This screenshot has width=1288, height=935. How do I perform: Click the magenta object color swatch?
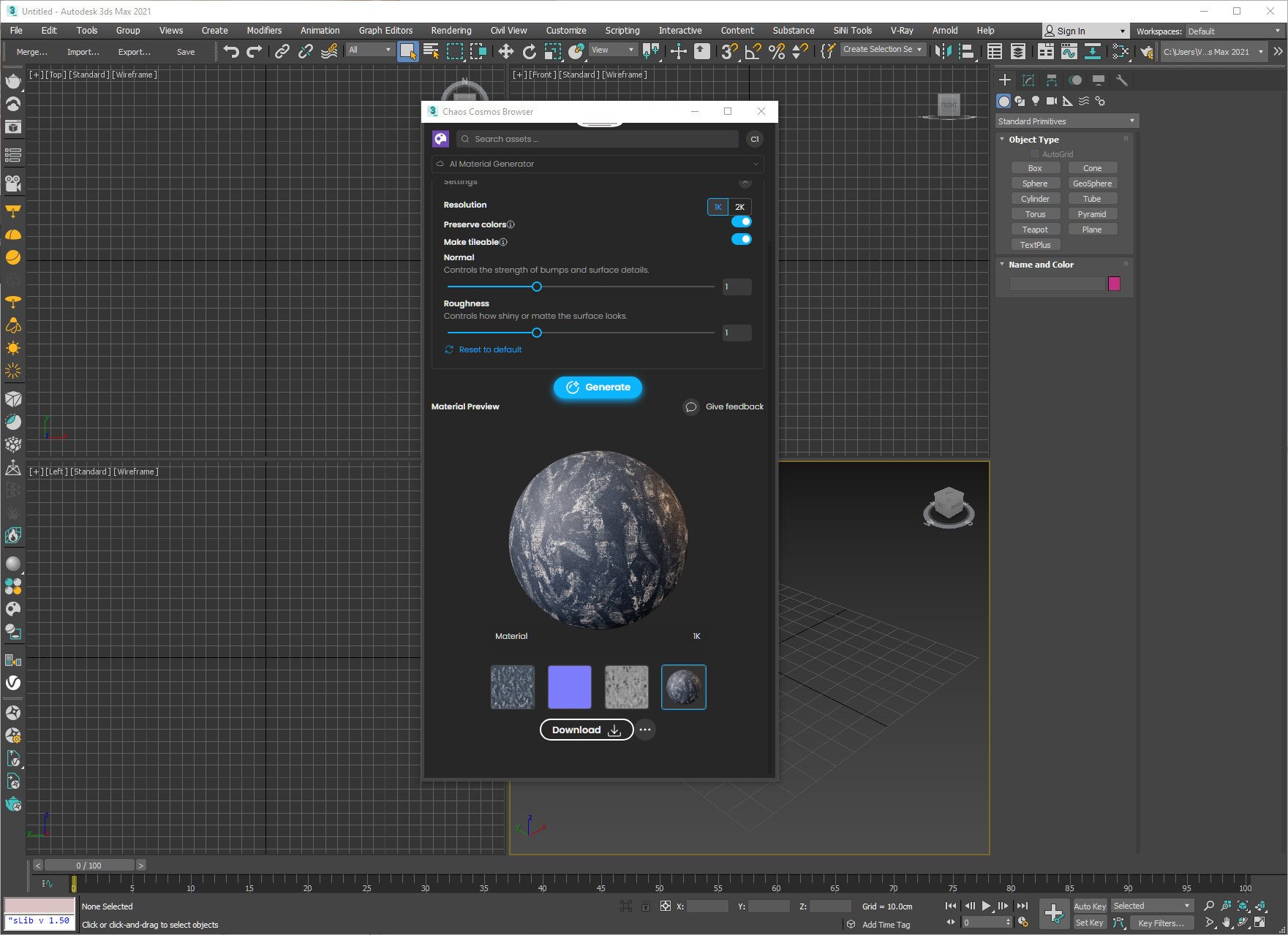pos(1114,284)
